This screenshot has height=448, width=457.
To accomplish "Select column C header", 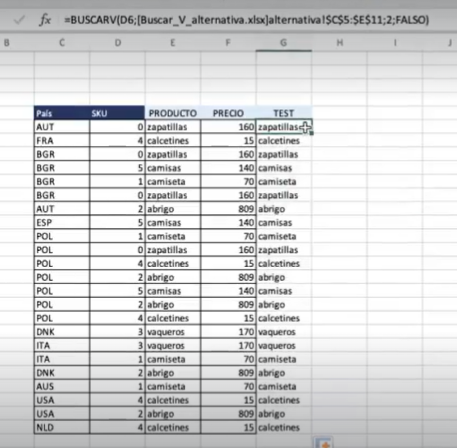I will pyautogui.click(x=62, y=43).
